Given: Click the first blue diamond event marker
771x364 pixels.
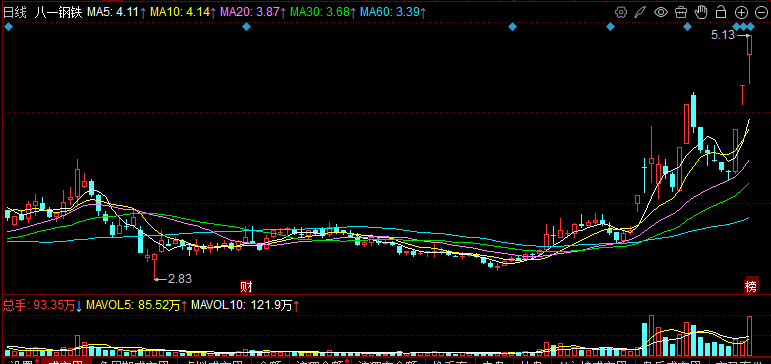Looking at the screenshot, I should [x=8, y=27].
